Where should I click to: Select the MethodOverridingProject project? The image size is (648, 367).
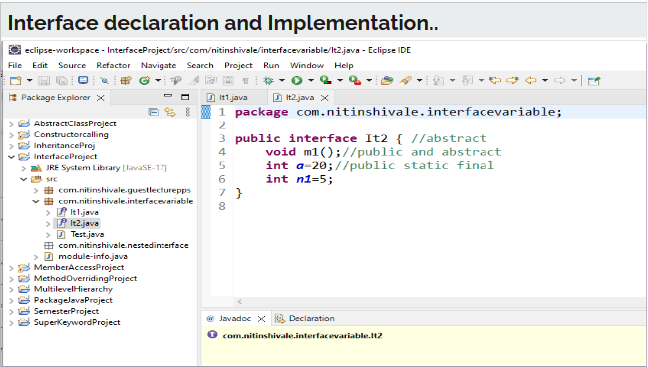pos(85,279)
